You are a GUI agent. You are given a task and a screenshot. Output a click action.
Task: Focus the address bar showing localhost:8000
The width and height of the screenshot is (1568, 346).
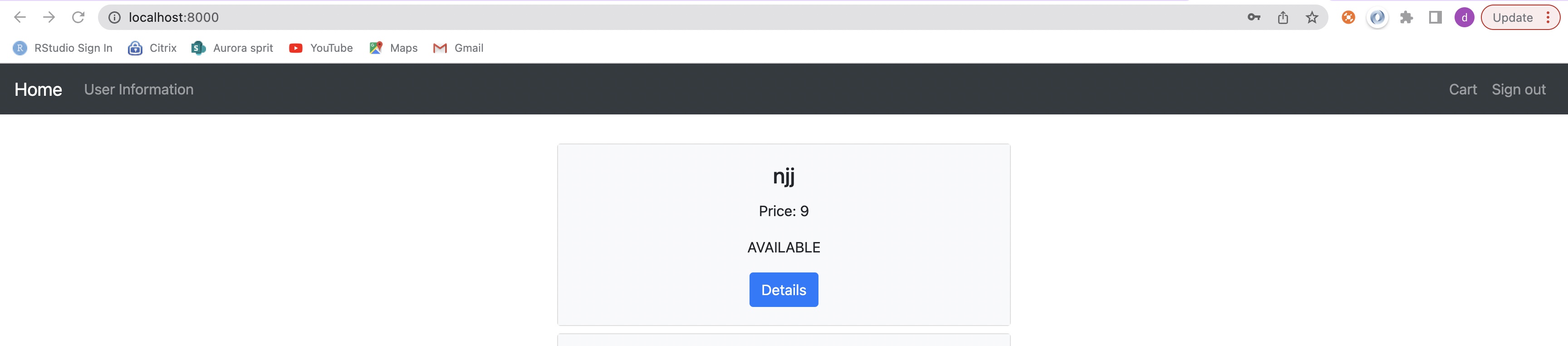click(670, 18)
